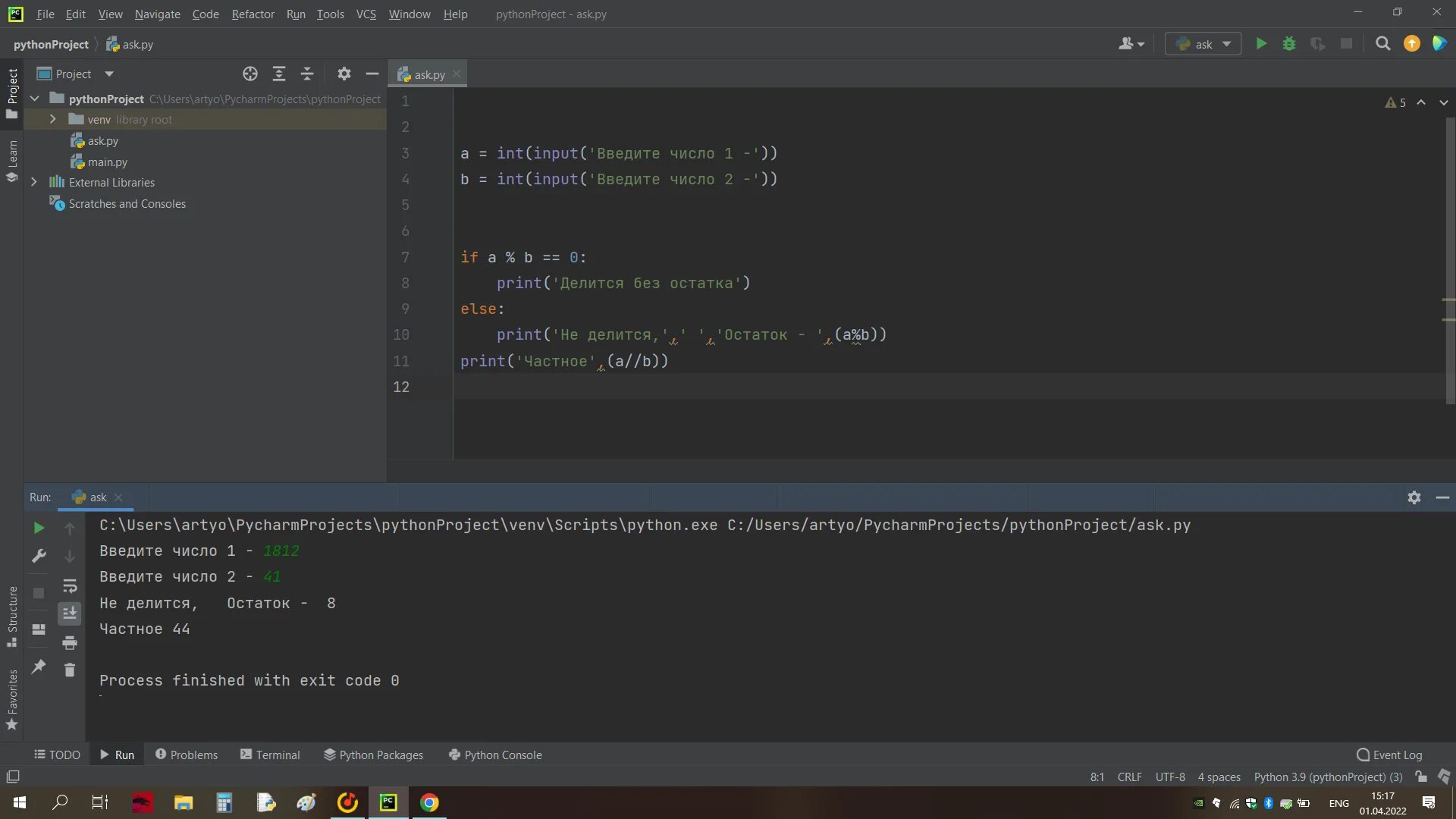
Task: Select opened file locate target icon
Action: (x=250, y=74)
